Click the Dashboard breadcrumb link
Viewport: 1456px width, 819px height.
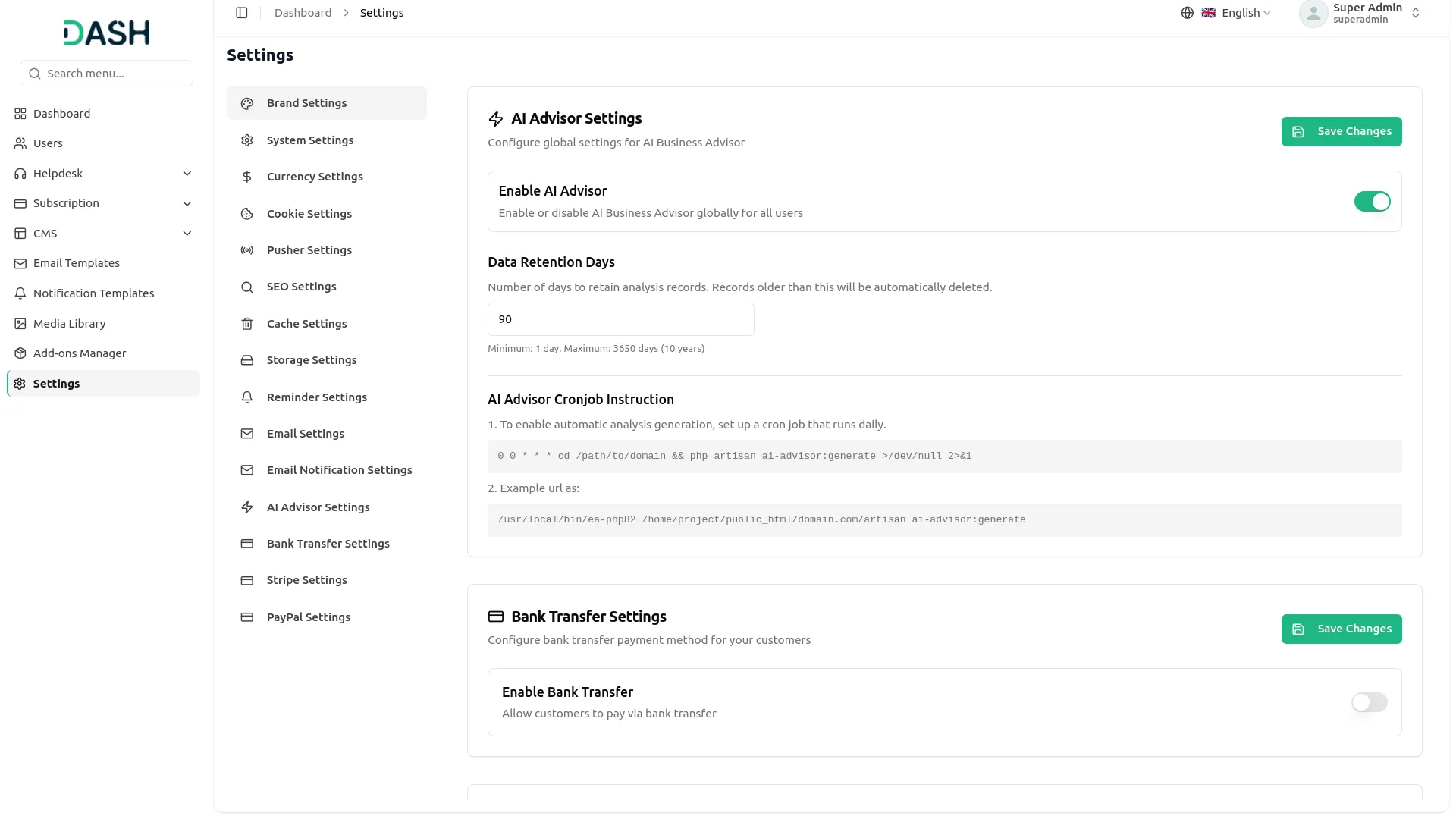pos(303,13)
